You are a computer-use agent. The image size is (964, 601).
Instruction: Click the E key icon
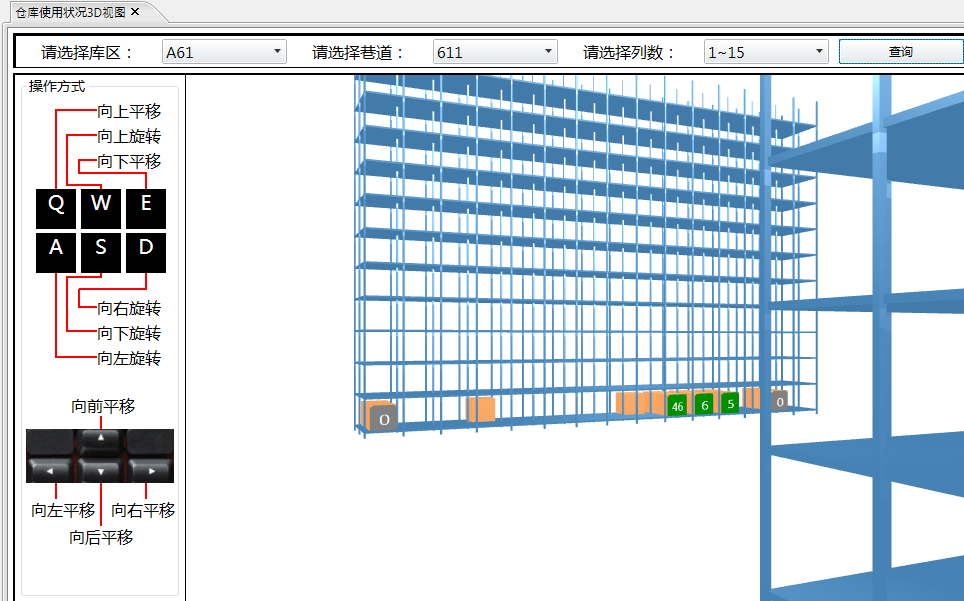pos(146,208)
